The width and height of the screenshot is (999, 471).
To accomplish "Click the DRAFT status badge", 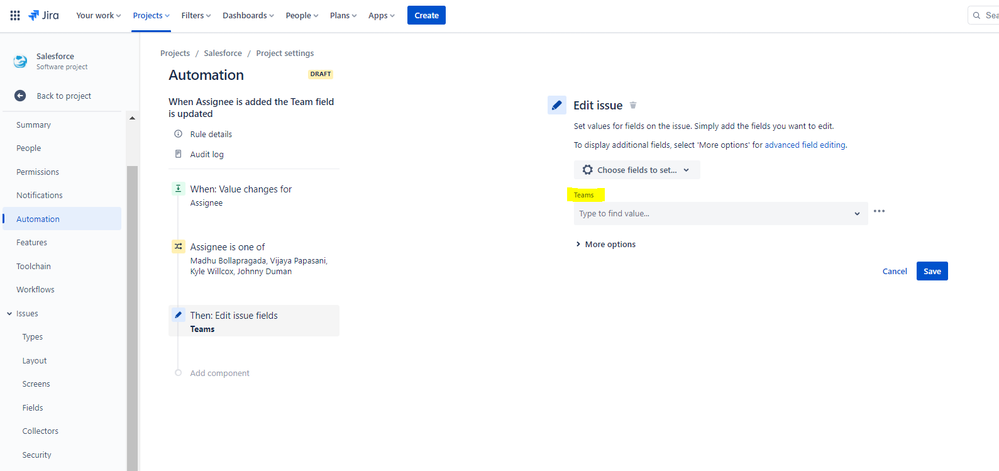I will point(320,75).
